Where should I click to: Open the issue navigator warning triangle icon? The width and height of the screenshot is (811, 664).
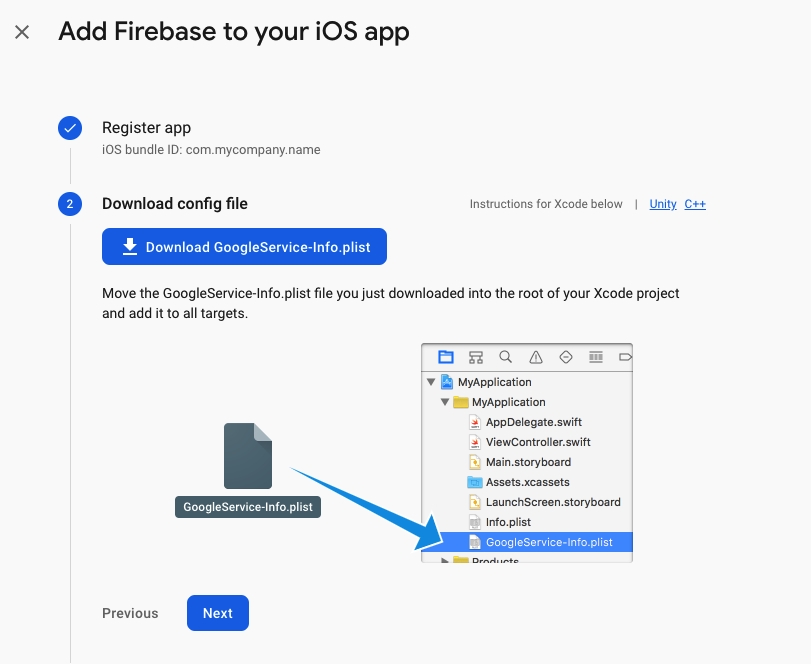click(536, 357)
